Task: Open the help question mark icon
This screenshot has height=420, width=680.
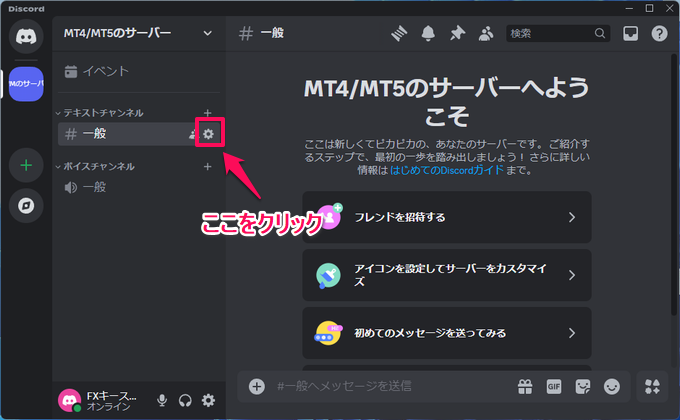Action: point(660,33)
